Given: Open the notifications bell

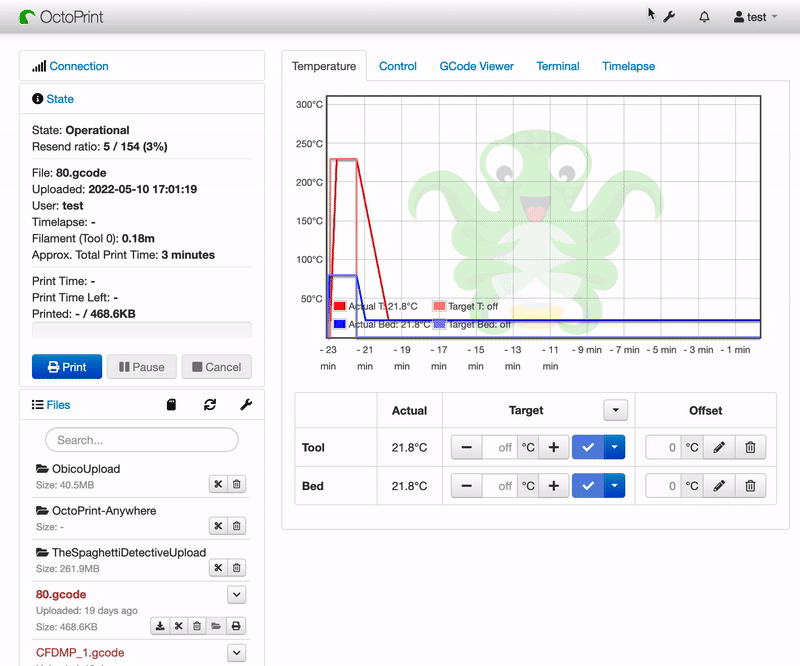Looking at the screenshot, I should (704, 17).
